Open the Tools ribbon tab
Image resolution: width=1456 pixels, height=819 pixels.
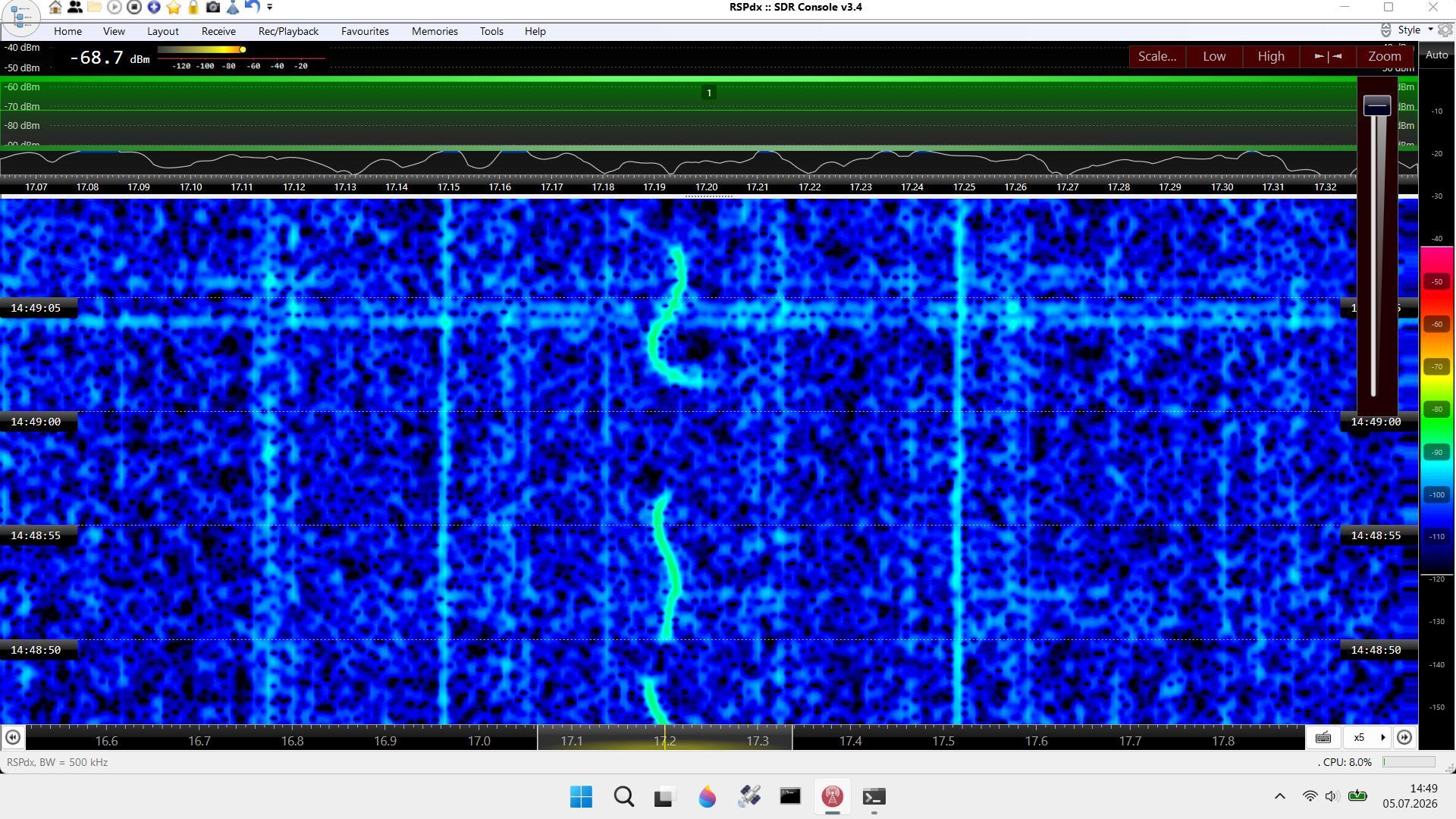(491, 31)
